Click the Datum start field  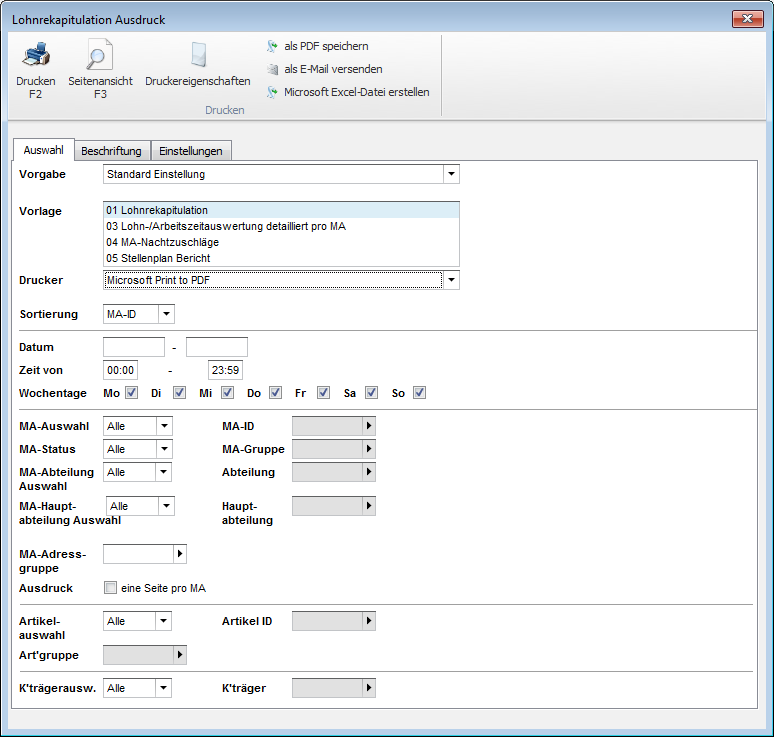click(134, 347)
